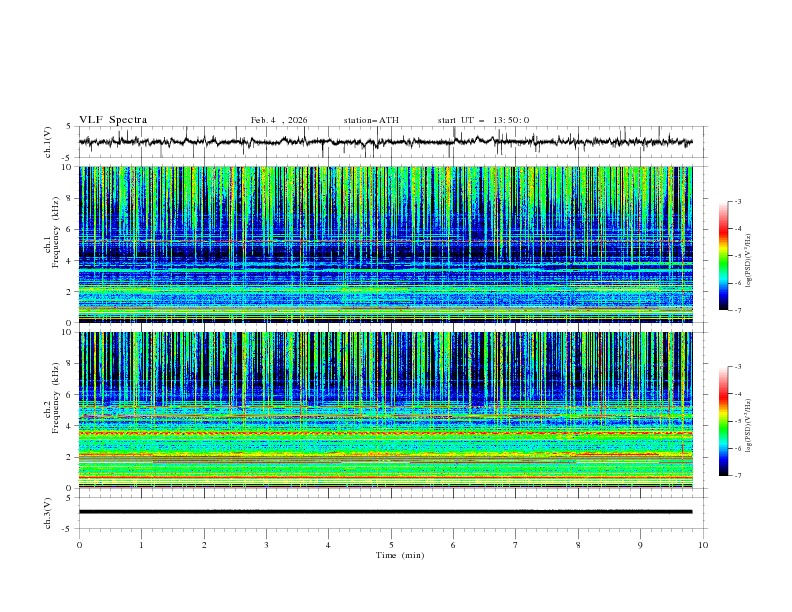Click the 'VLF Spectra' title text
792x612 pixels.
(x=113, y=120)
